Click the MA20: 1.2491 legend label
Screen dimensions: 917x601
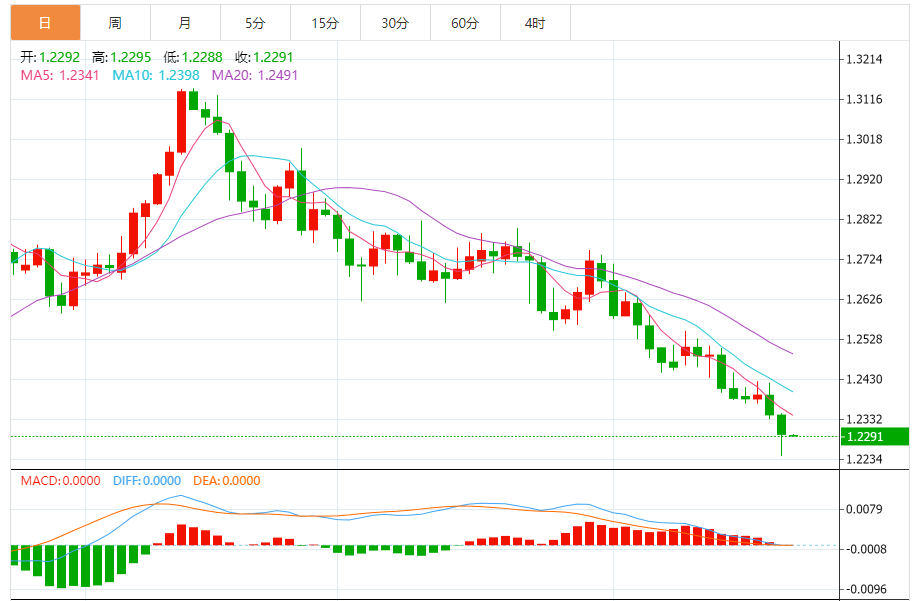[255, 75]
